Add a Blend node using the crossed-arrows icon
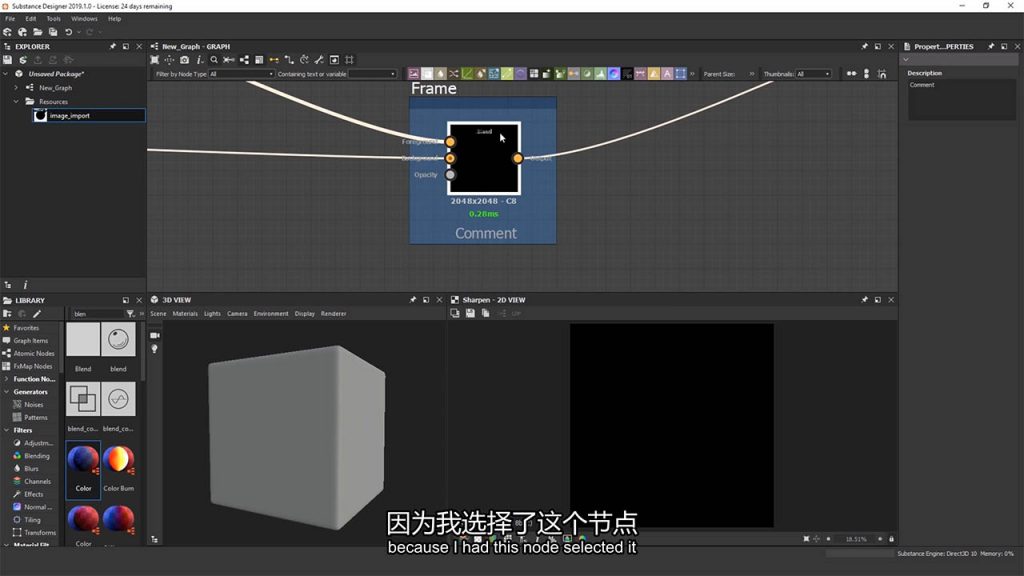This screenshot has width=1024, height=576. [454, 74]
